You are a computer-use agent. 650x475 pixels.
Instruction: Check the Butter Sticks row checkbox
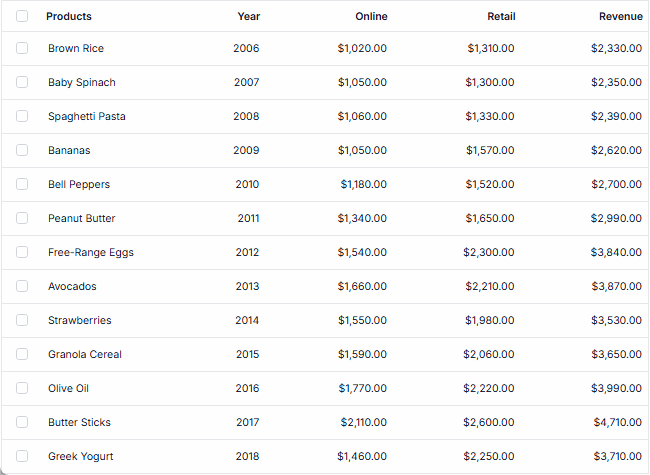[x=22, y=422]
